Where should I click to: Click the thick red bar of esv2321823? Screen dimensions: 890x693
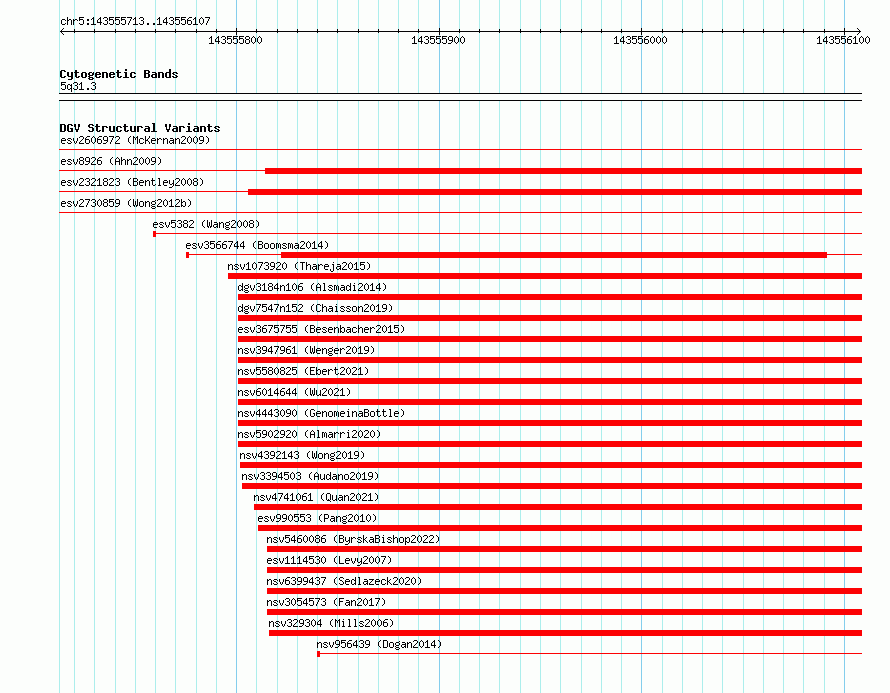(555, 192)
